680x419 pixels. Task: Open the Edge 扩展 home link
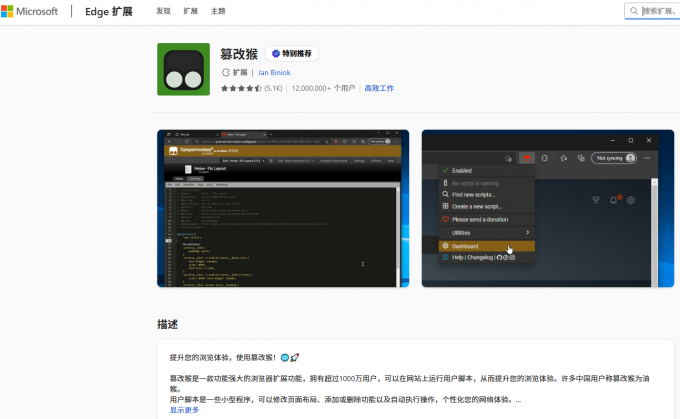click(x=108, y=11)
